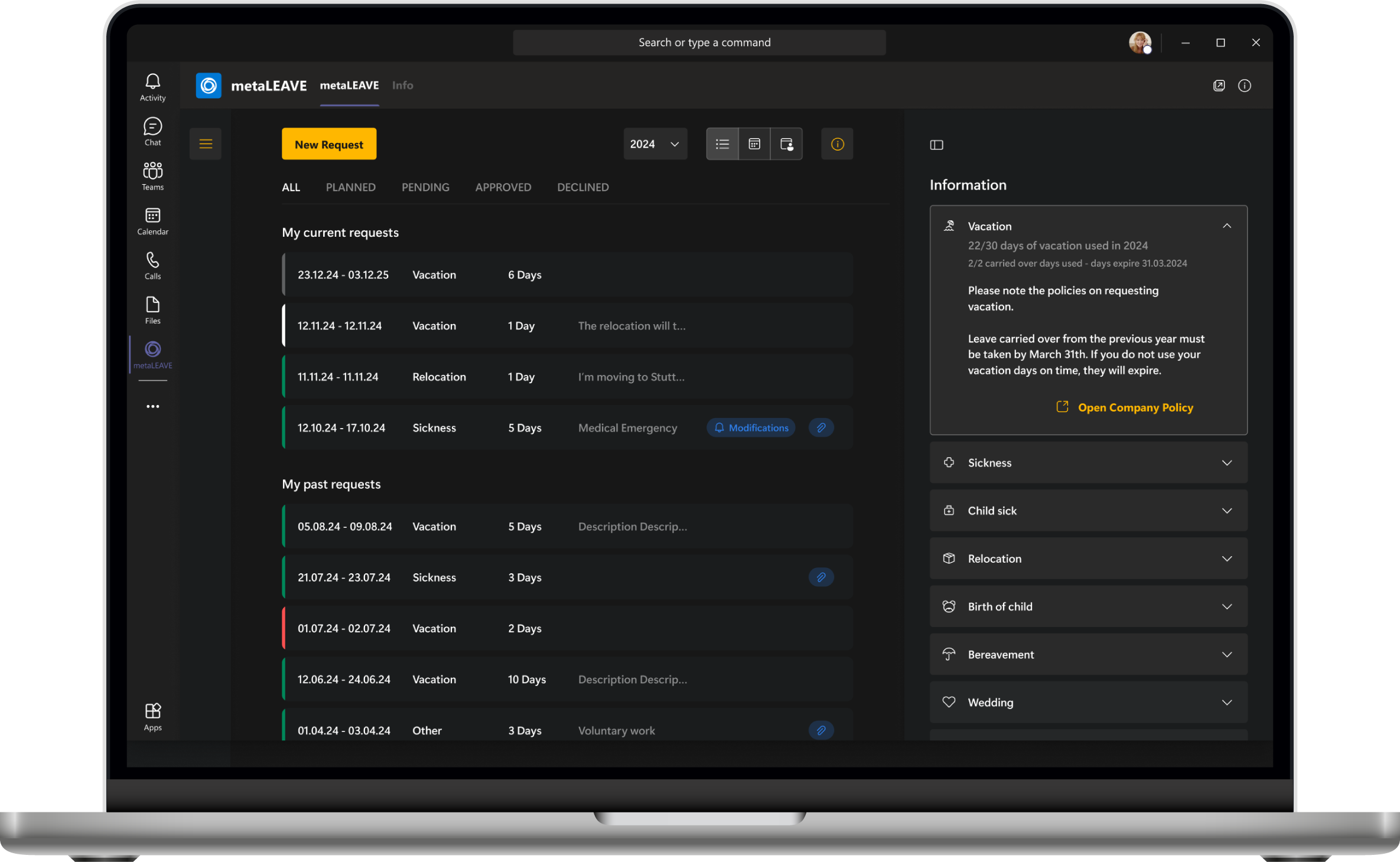
Task: Focus the Search or type a command box
Action: (699, 43)
